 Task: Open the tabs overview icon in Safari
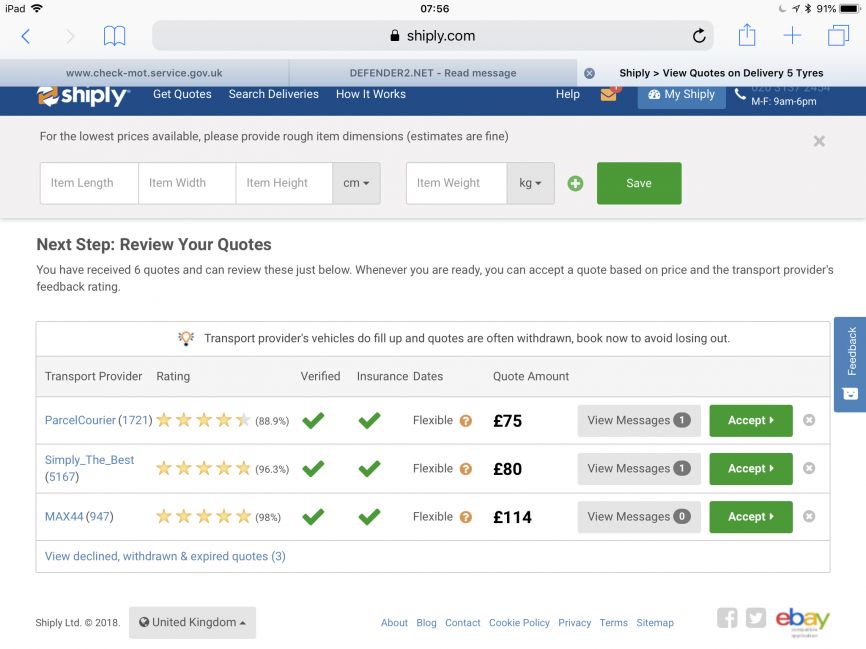point(838,36)
